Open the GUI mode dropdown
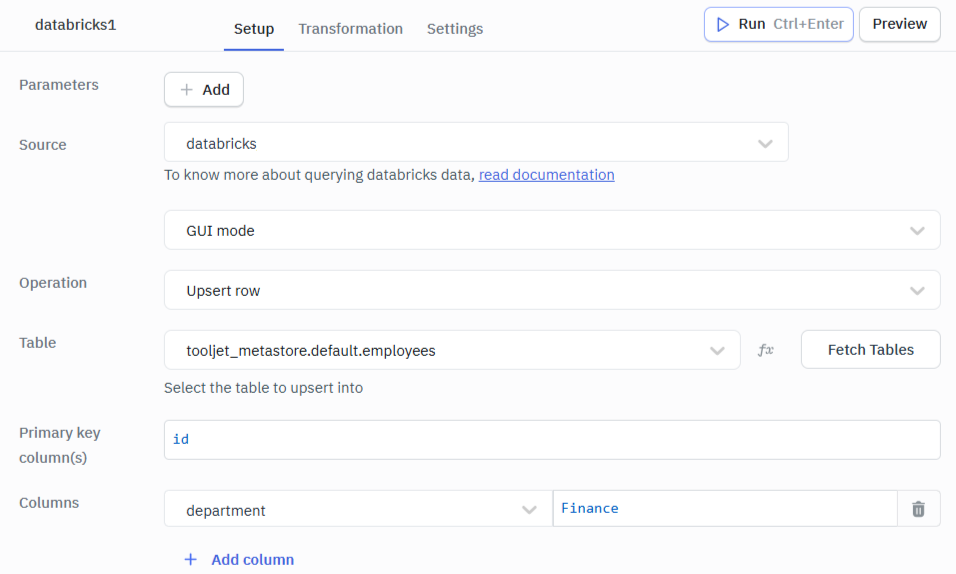 [x=552, y=231]
